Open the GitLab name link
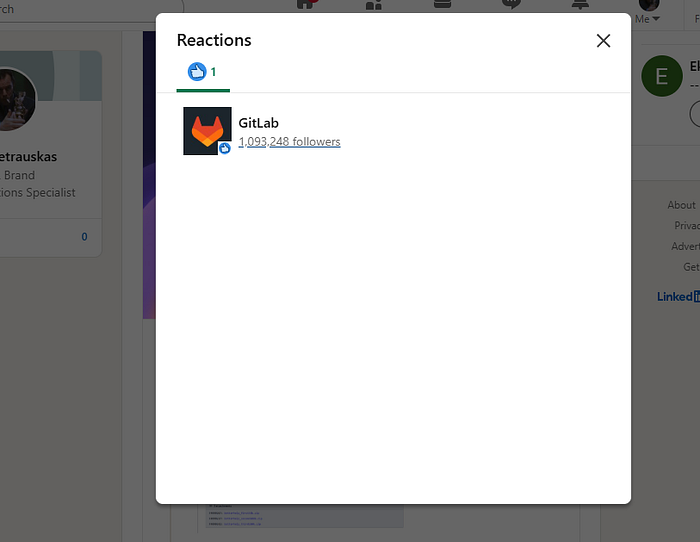This screenshot has width=700, height=542. pyautogui.click(x=258, y=123)
